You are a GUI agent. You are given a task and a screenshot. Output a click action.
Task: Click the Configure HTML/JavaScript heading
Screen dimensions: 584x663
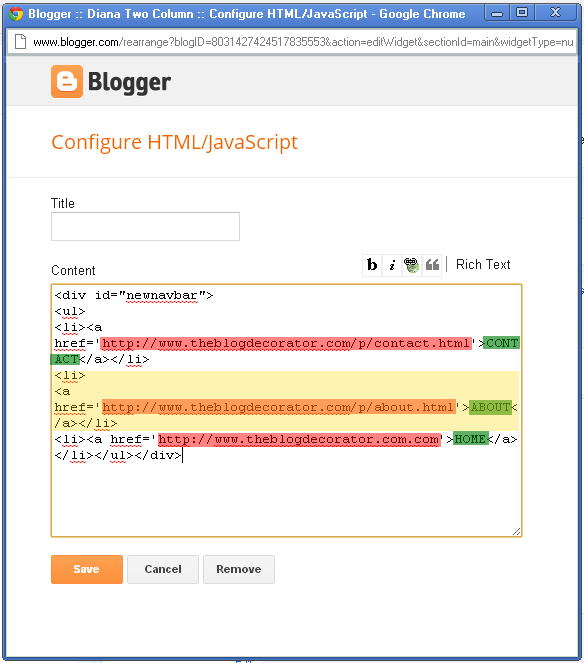(x=174, y=142)
